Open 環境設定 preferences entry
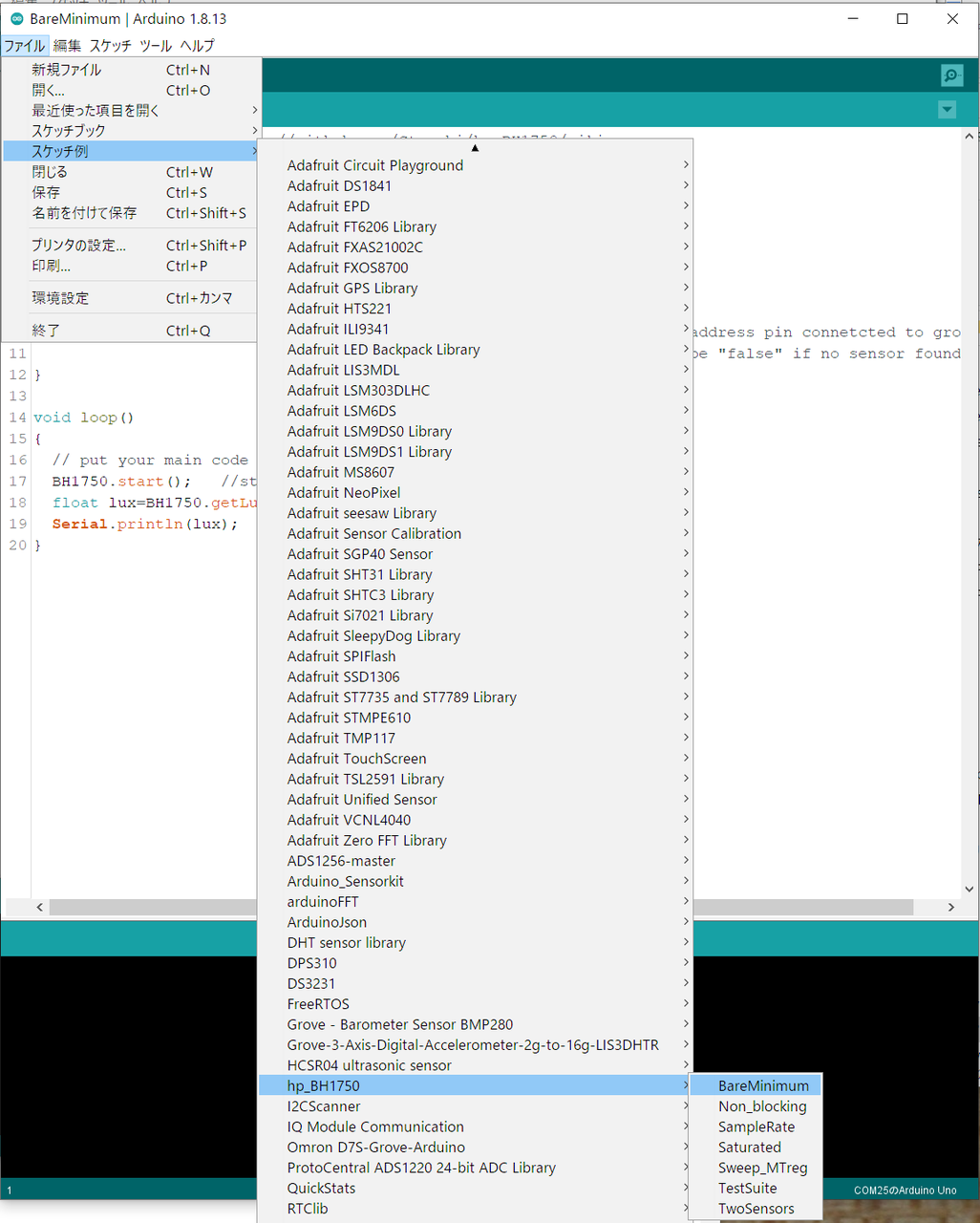Screen dimensions: 980x1223 [60, 298]
